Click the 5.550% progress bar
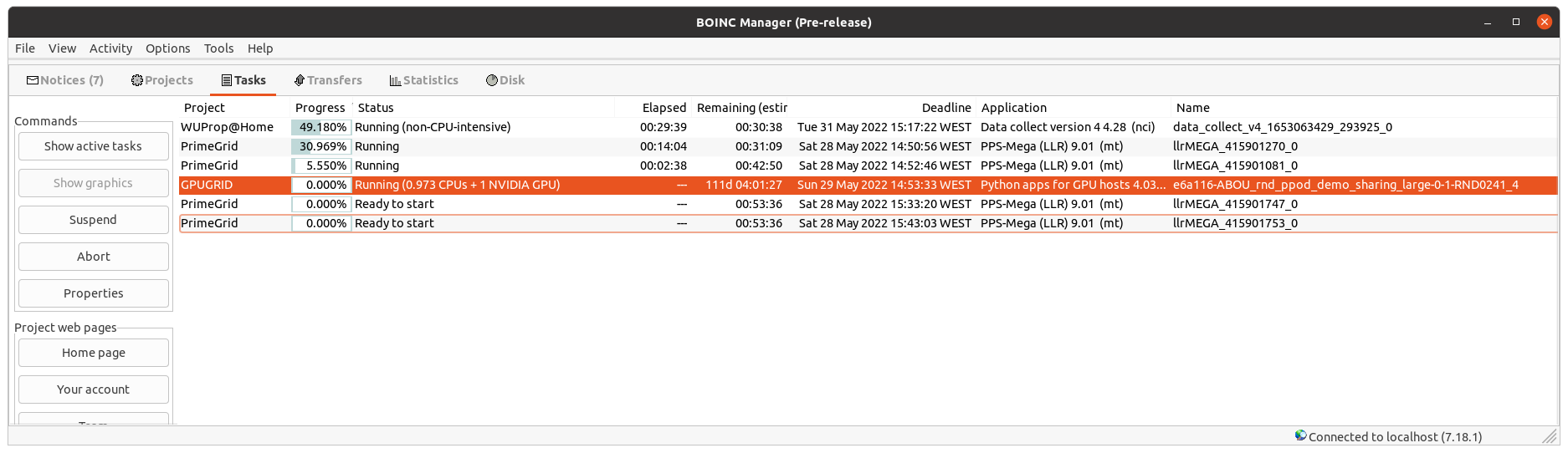This screenshot has height=453, width=1568. pyautogui.click(x=321, y=165)
